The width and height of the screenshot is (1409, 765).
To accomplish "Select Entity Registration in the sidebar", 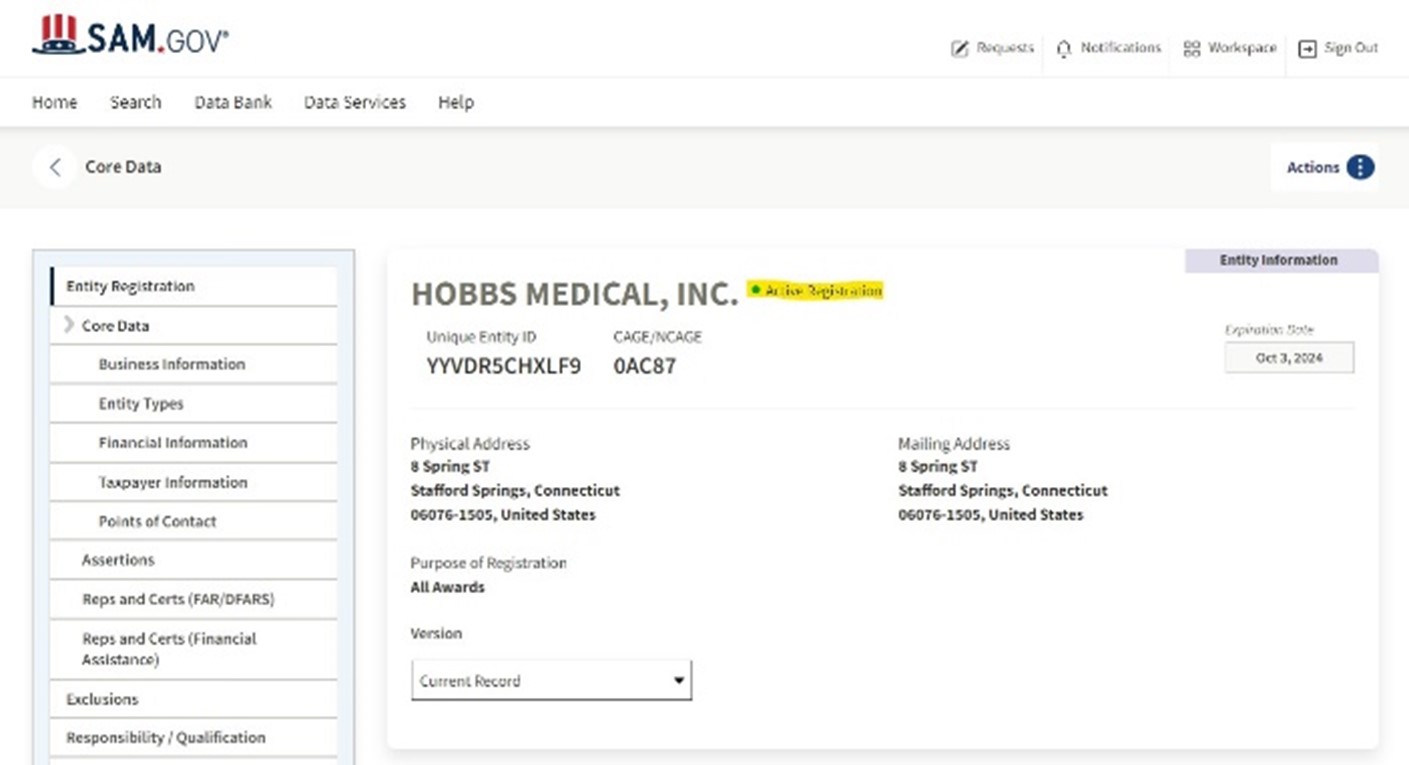I will pyautogui.click(x=194, y=286).
